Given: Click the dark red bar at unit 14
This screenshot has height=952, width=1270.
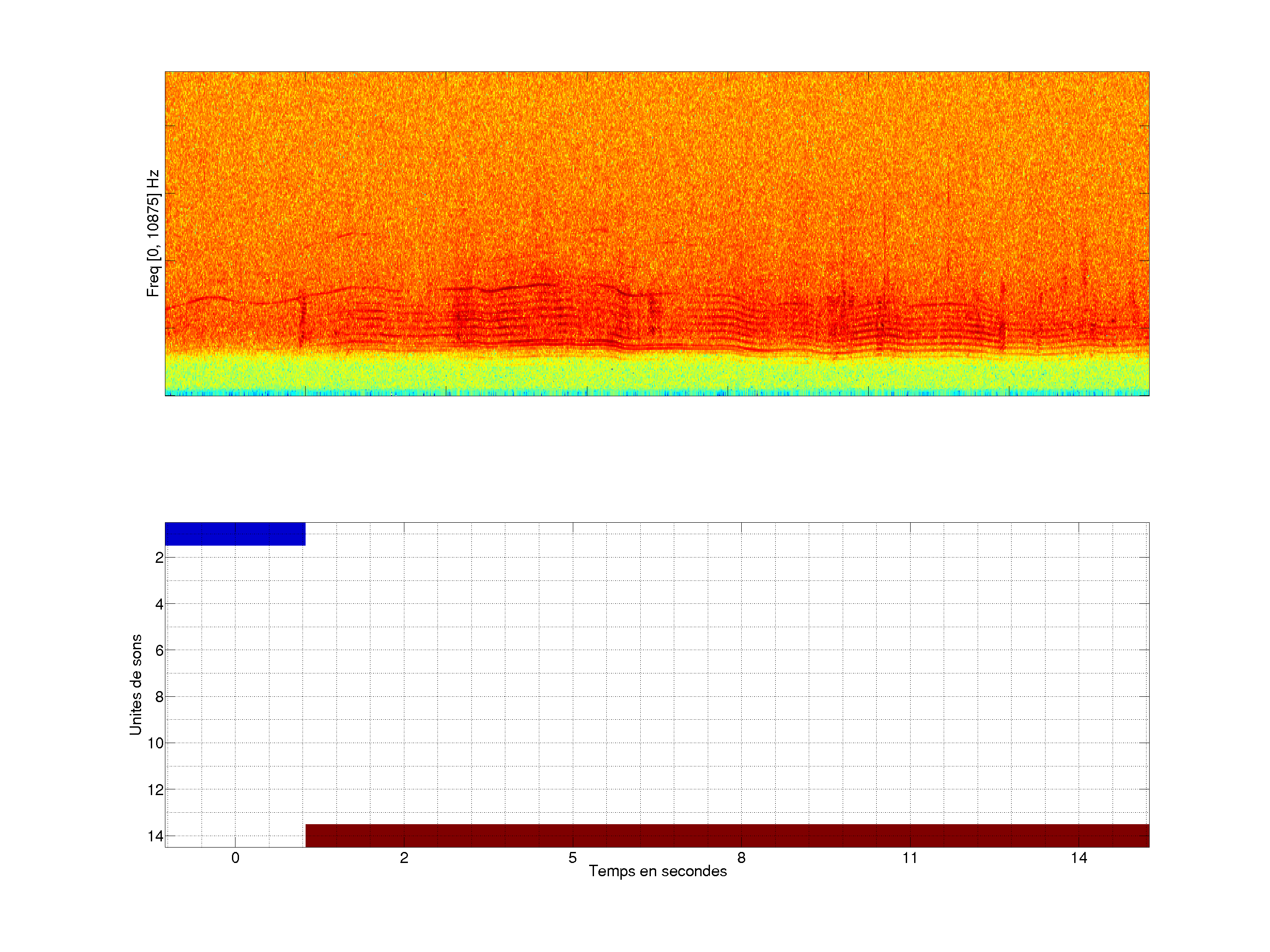Looking at the screenshot, I should click(x=727, y=836).
